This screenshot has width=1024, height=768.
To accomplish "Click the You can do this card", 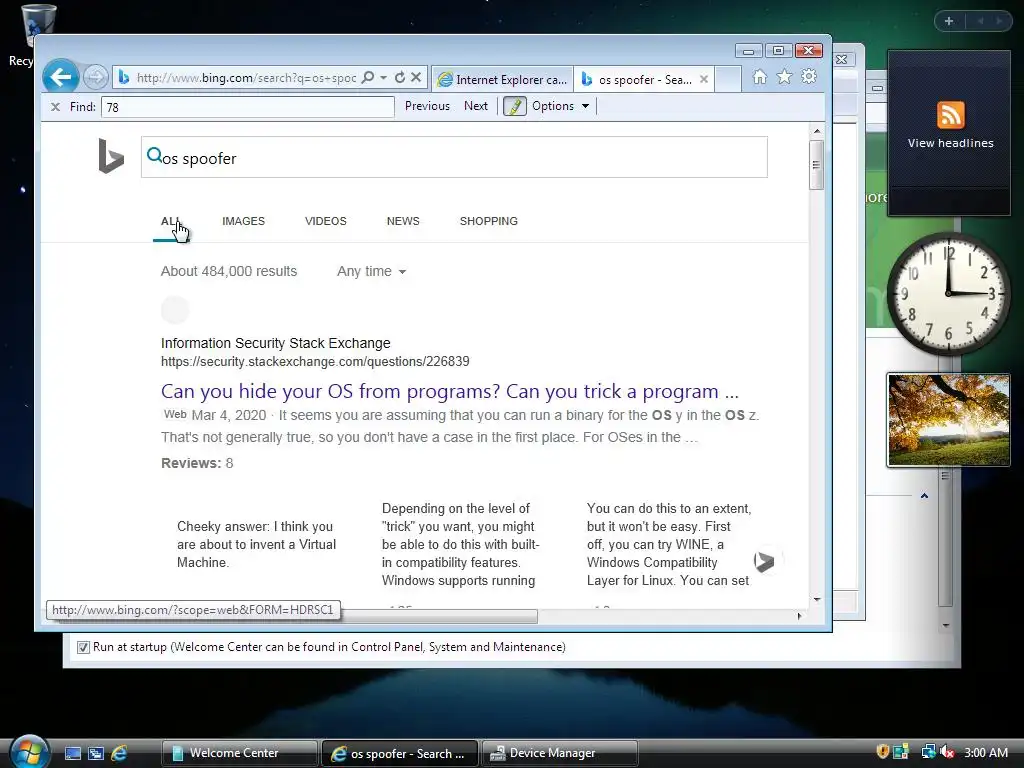I will pos(669,545).
